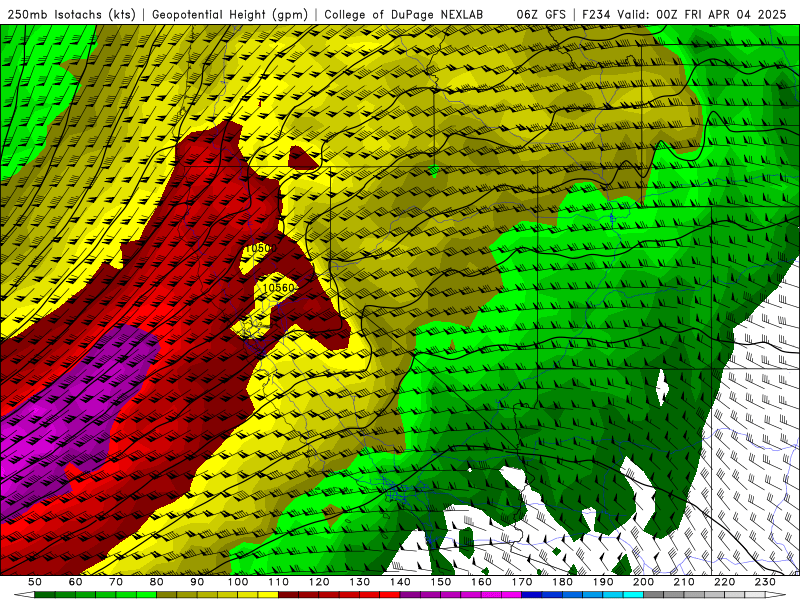Click the 60 kt legend label

click(x=75, y=582)
